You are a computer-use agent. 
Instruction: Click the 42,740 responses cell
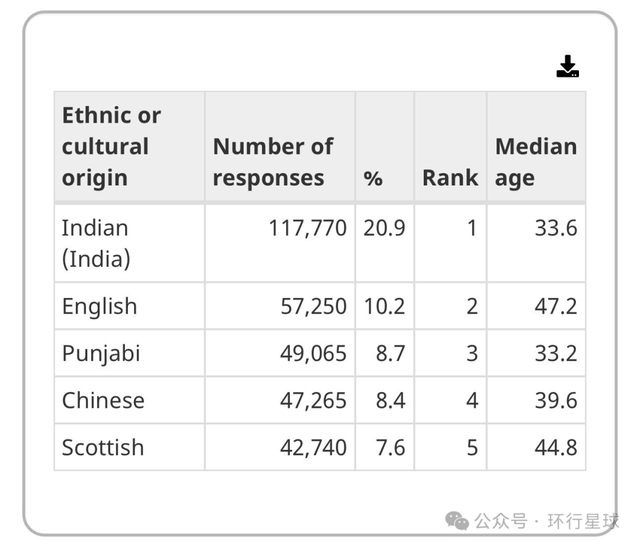click(313, 447)
